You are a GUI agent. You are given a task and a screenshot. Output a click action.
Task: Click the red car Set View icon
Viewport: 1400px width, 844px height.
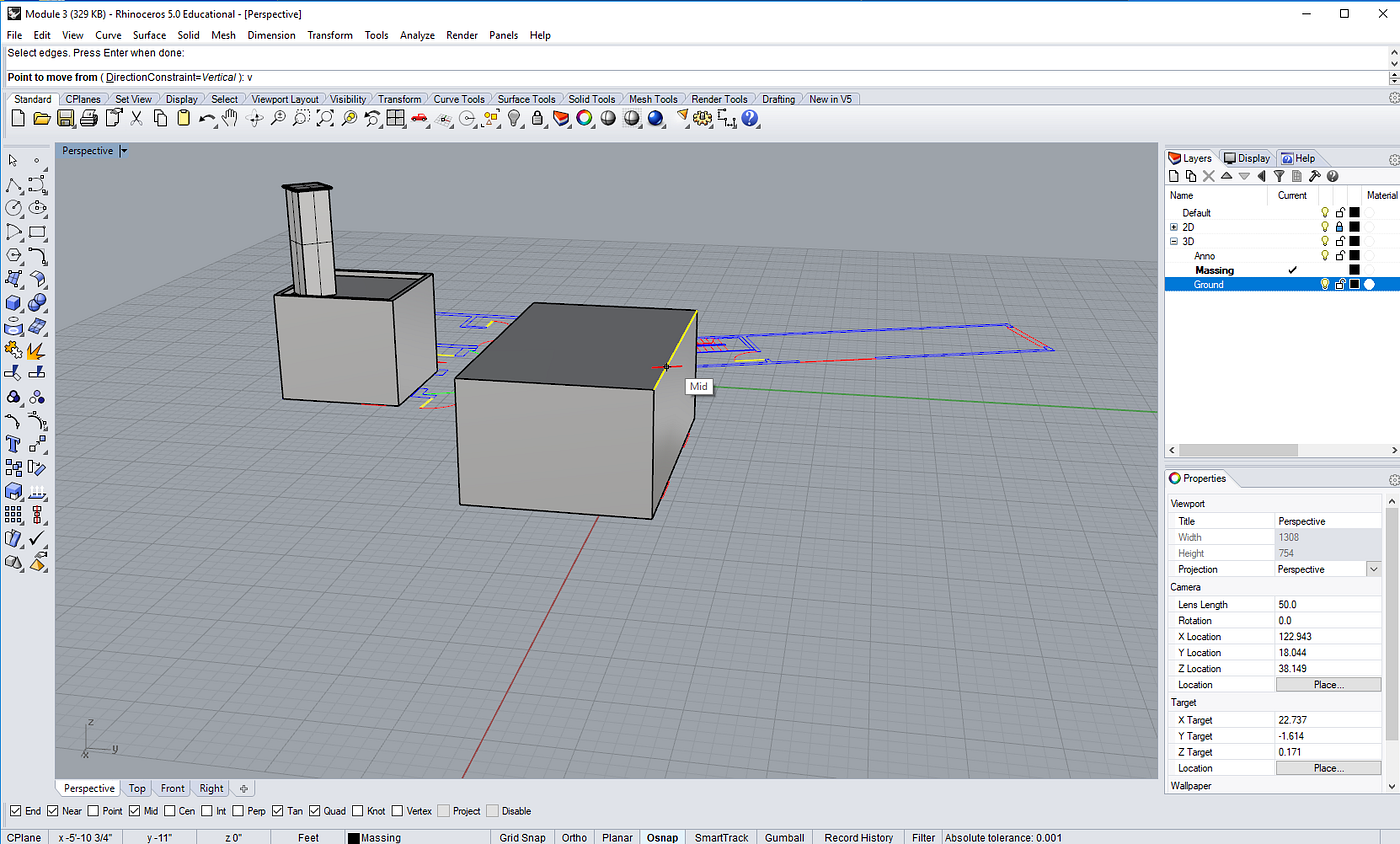419,119
